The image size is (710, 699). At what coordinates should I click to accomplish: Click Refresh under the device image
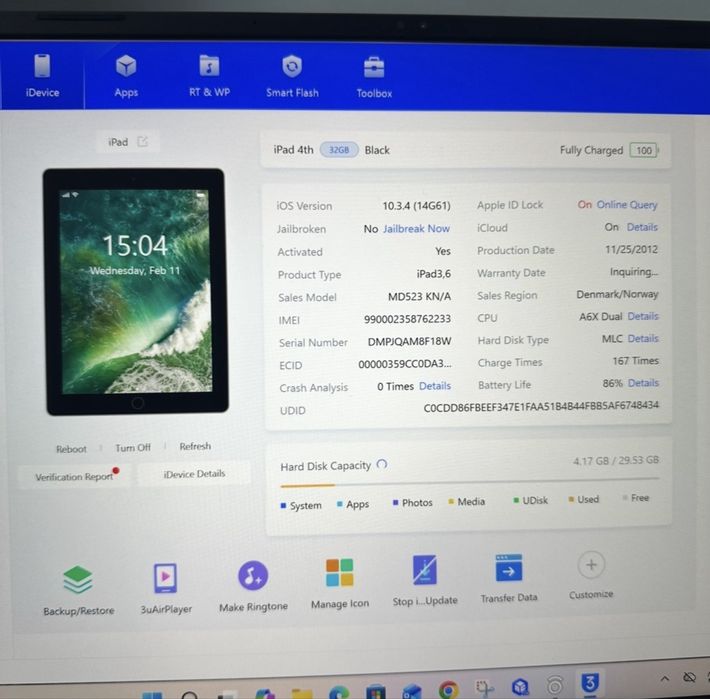coord(195,446)
